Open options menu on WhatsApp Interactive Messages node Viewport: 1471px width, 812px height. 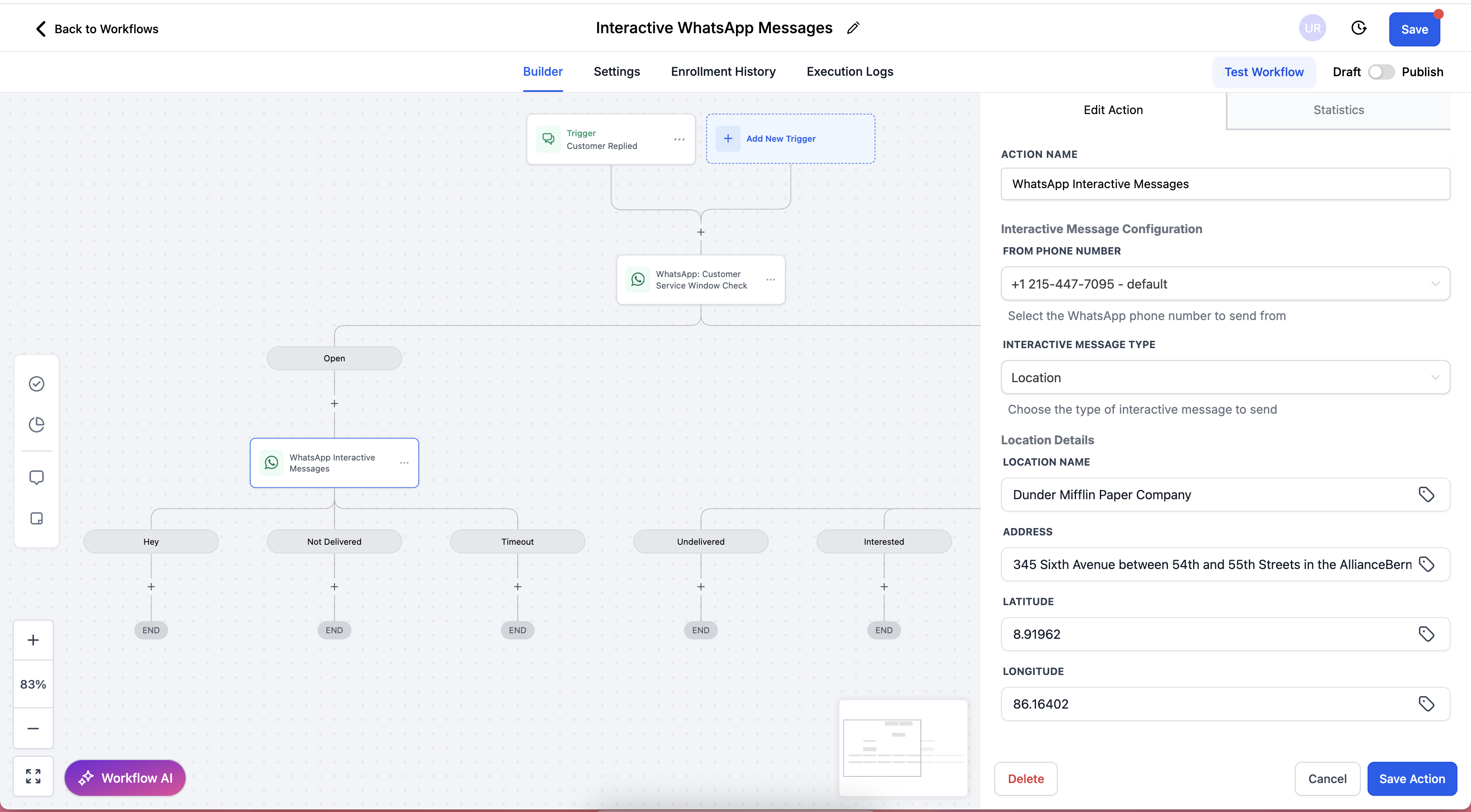pyautogui.click(x=404, y=463)
